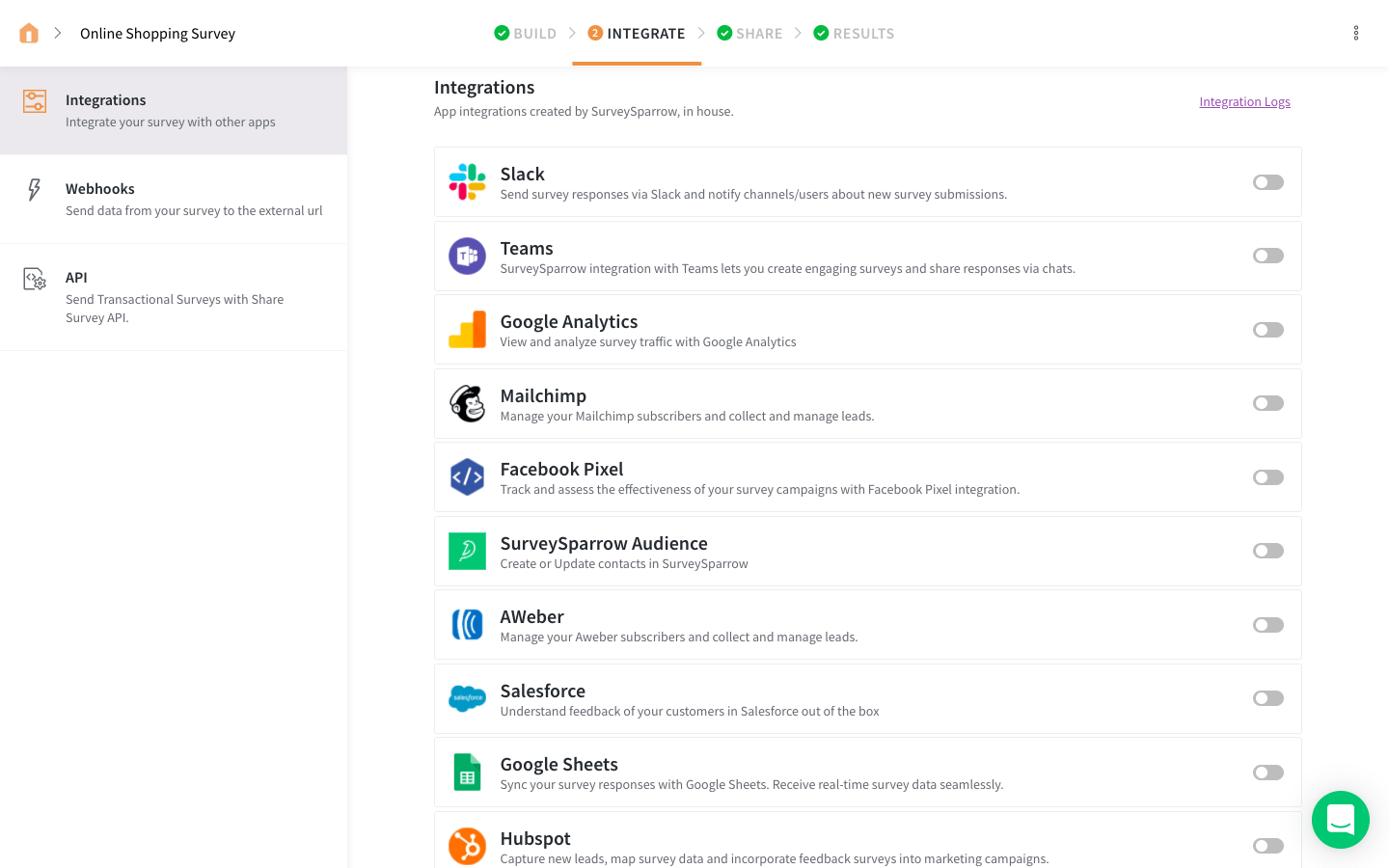Open the RESULTS step tab
1389x868 pixels.
tap(854, 33)
